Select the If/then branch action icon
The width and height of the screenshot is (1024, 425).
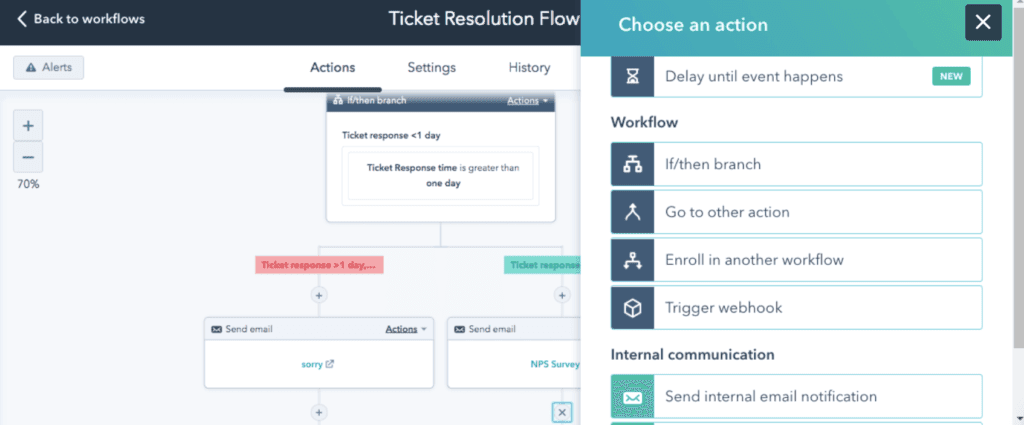click(x=632, y=164)
